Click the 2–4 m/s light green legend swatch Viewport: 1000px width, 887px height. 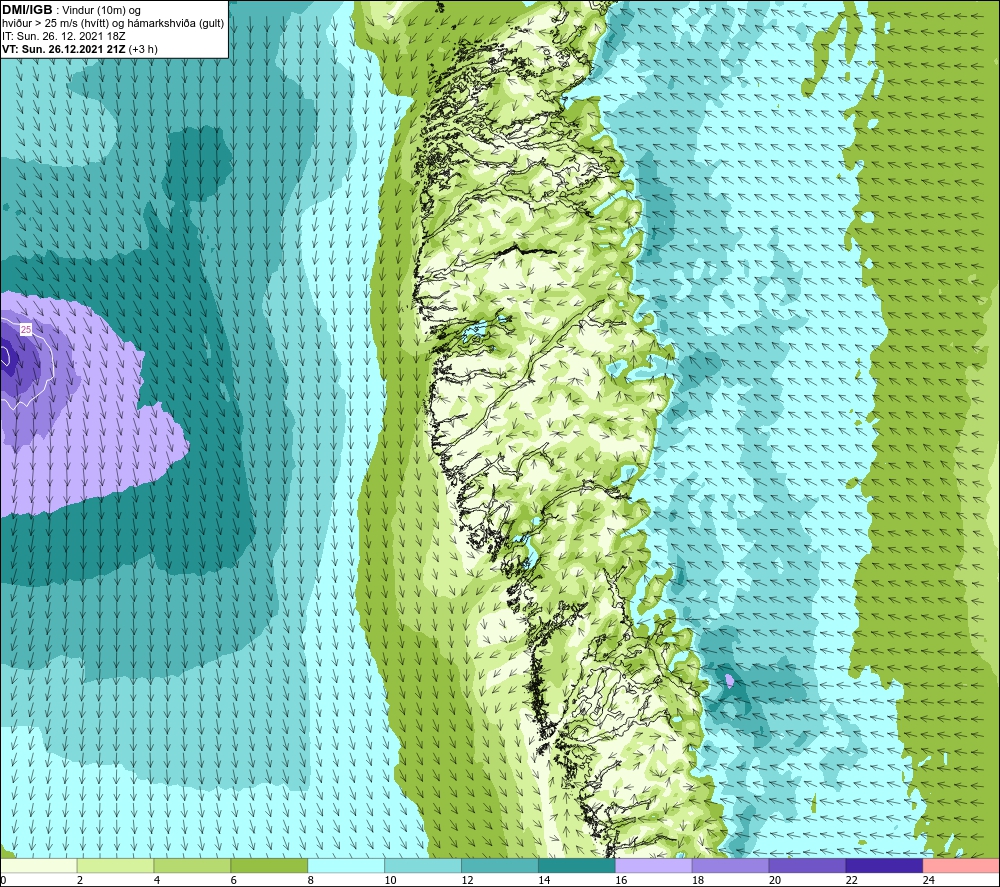115,865
